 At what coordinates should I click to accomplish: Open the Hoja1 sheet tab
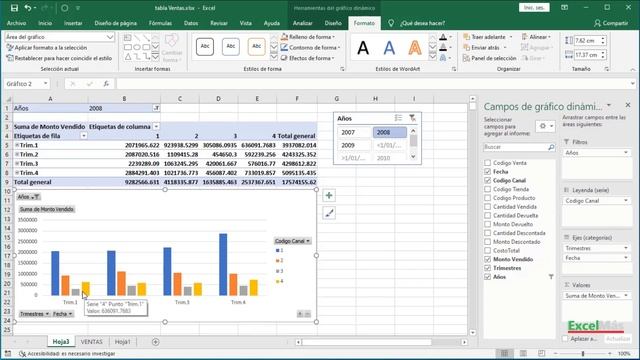(122, 342)
